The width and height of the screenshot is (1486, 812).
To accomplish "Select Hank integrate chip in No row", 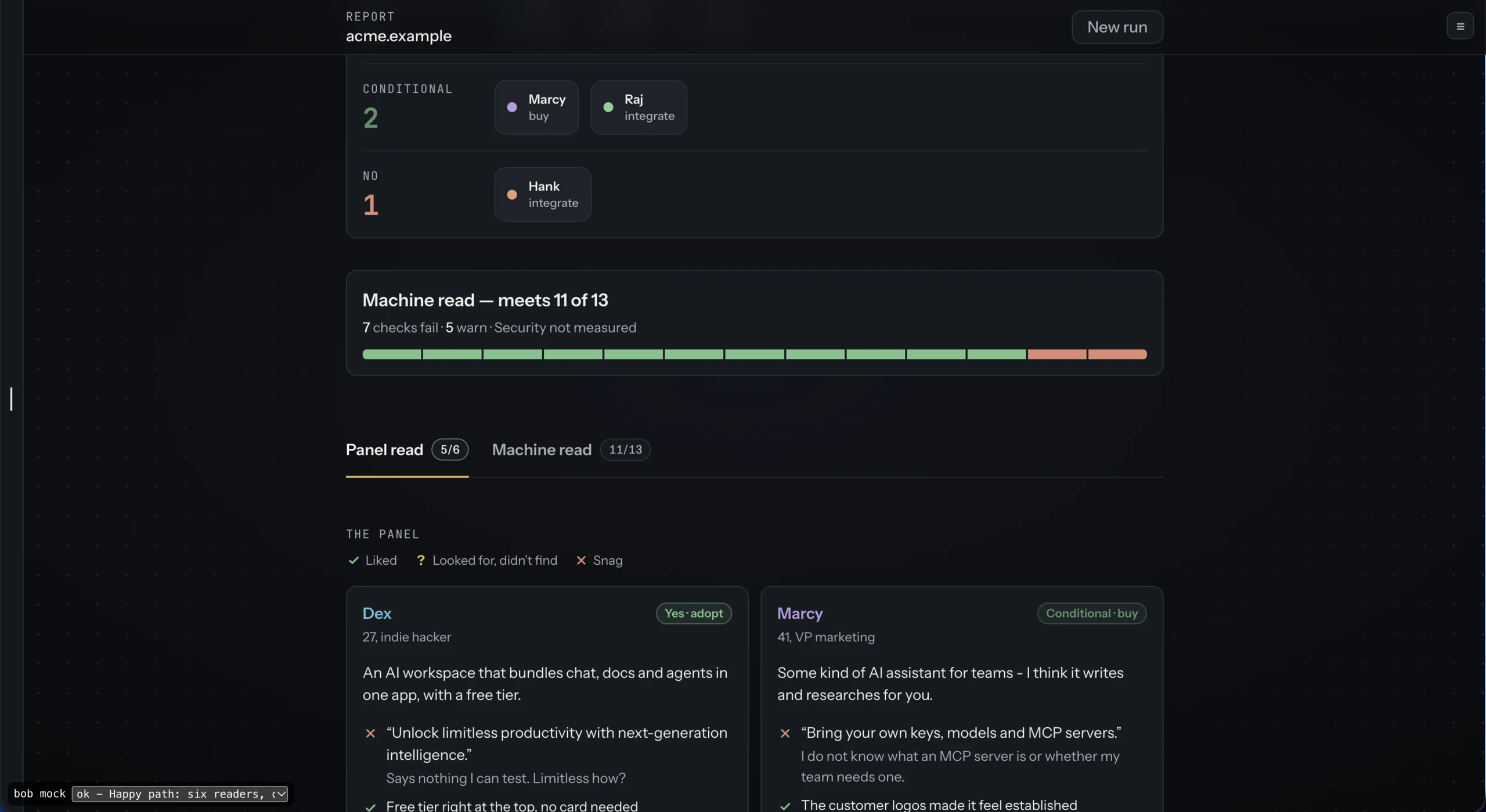I will 543,194.
